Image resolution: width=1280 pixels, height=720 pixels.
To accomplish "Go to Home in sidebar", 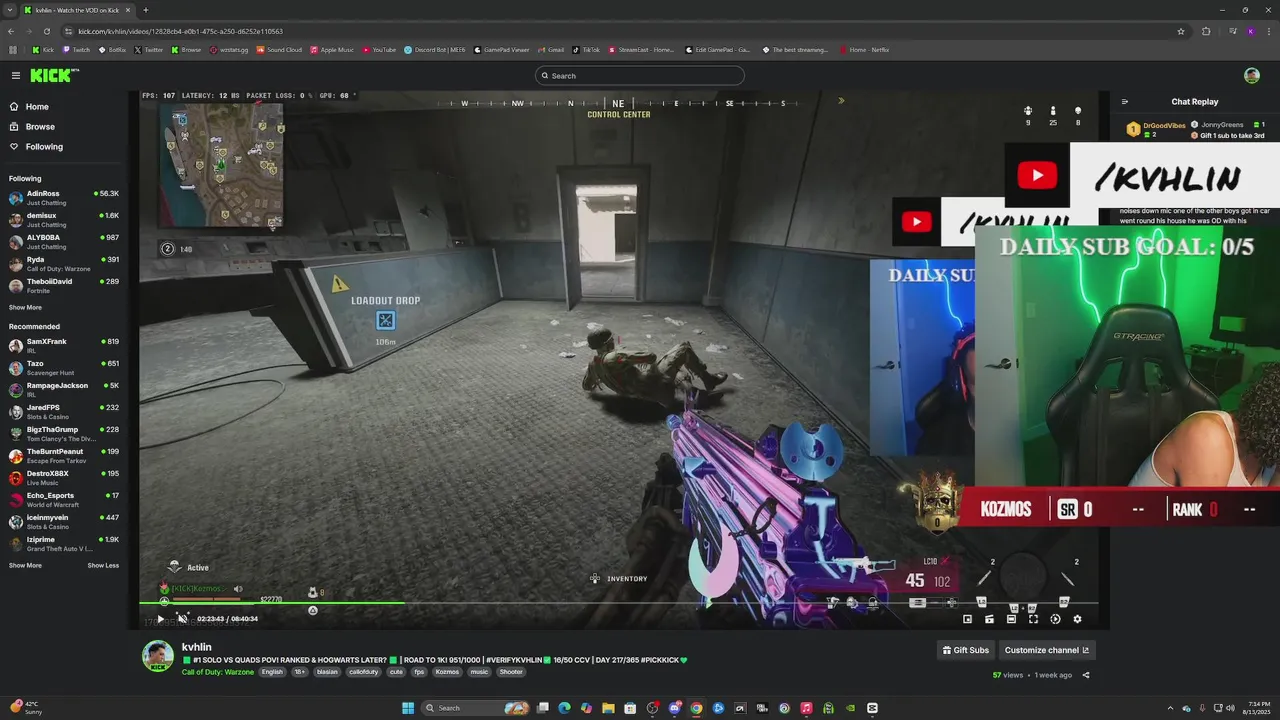I will click(x=37, y=107).
